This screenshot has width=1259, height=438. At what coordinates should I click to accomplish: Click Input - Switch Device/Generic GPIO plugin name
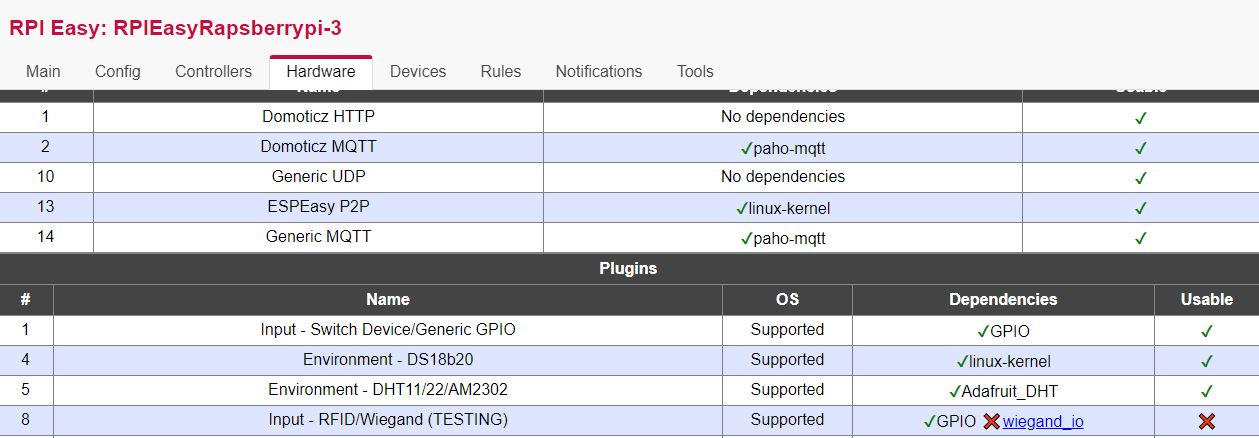(388, 329)
